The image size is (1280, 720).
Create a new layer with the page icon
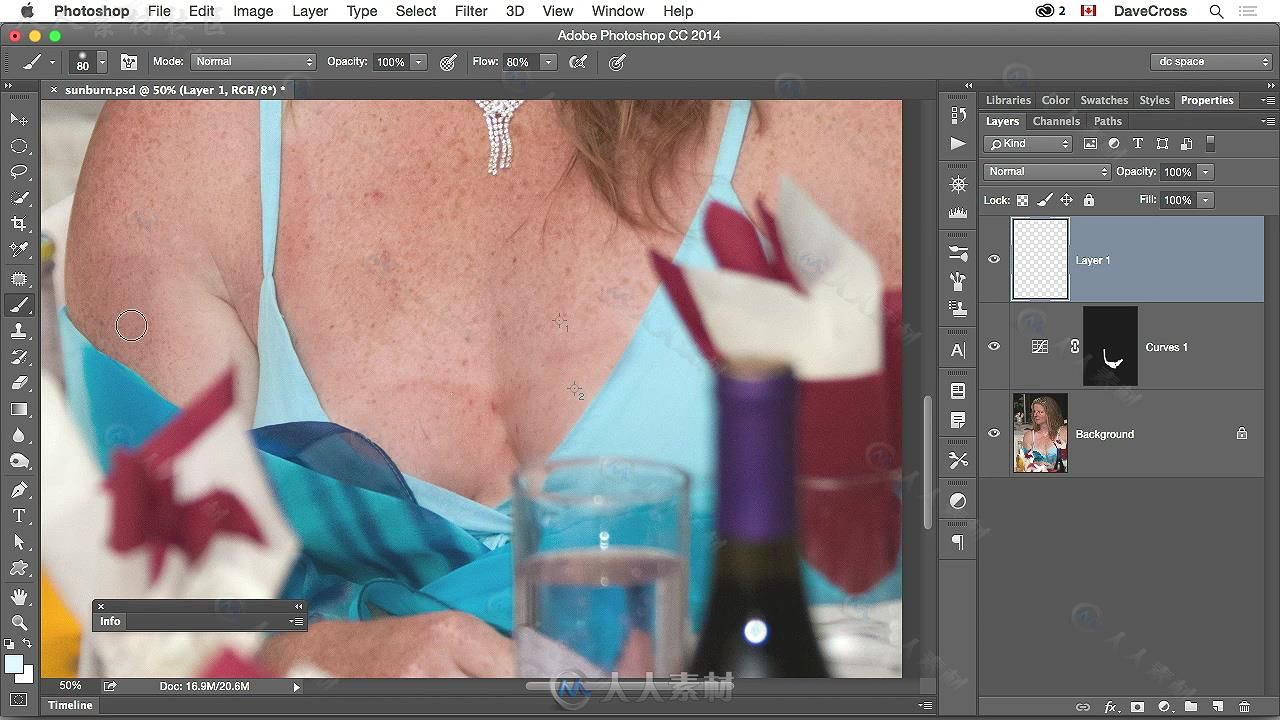(x=1218, y=707)
